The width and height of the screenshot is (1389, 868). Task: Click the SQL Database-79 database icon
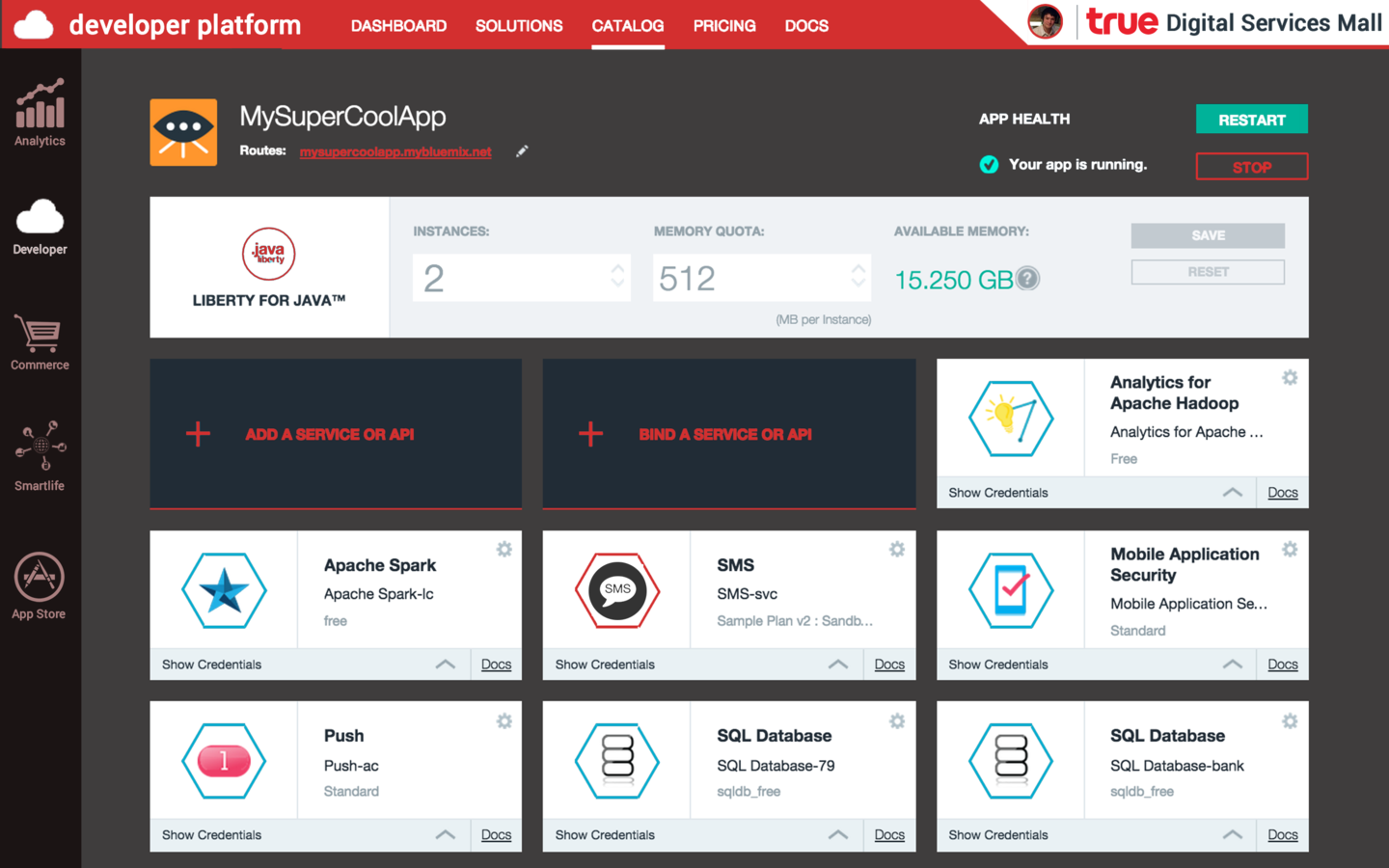coord(617,761)
